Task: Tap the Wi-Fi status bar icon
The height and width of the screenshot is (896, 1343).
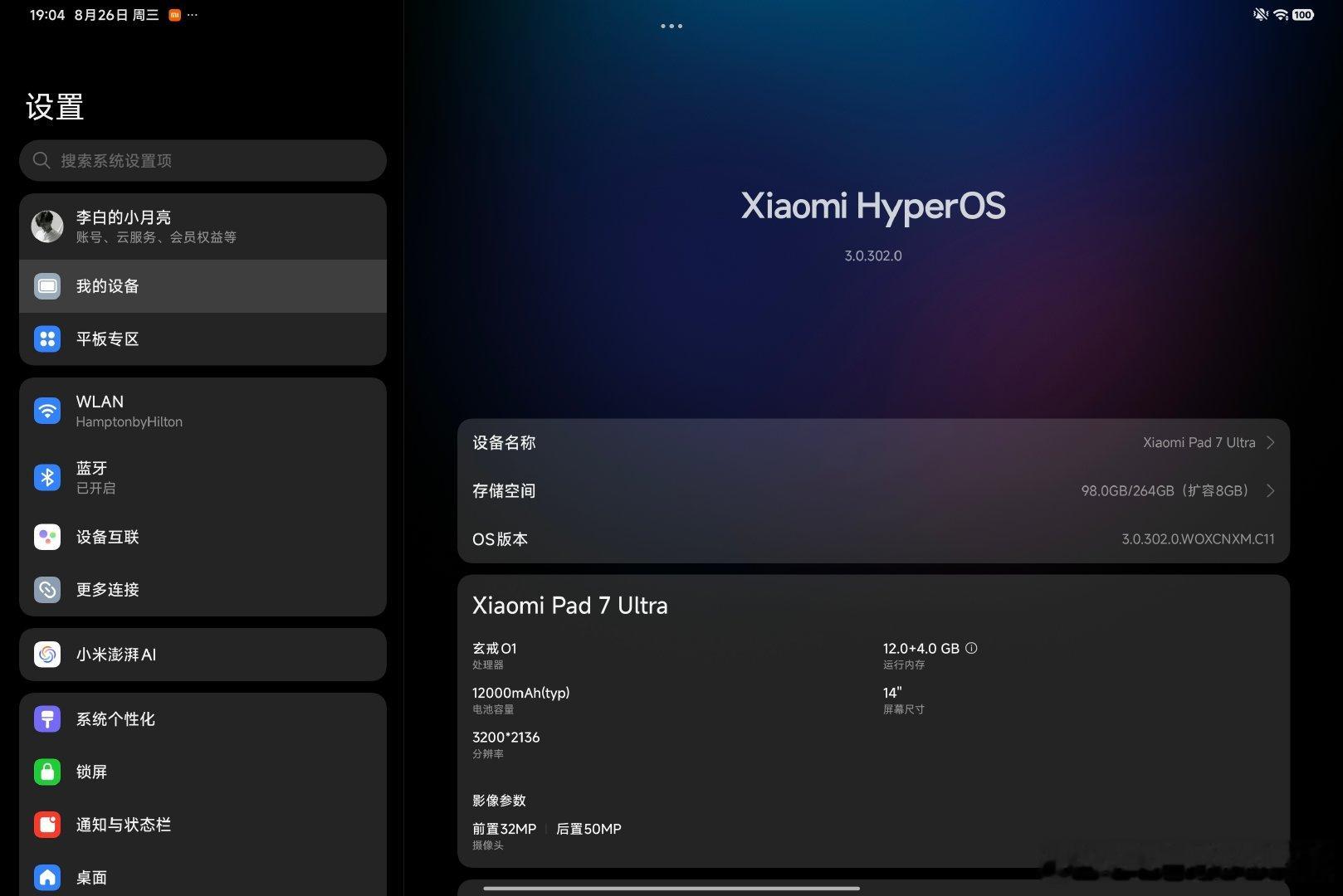Action: click(1281, 15)
